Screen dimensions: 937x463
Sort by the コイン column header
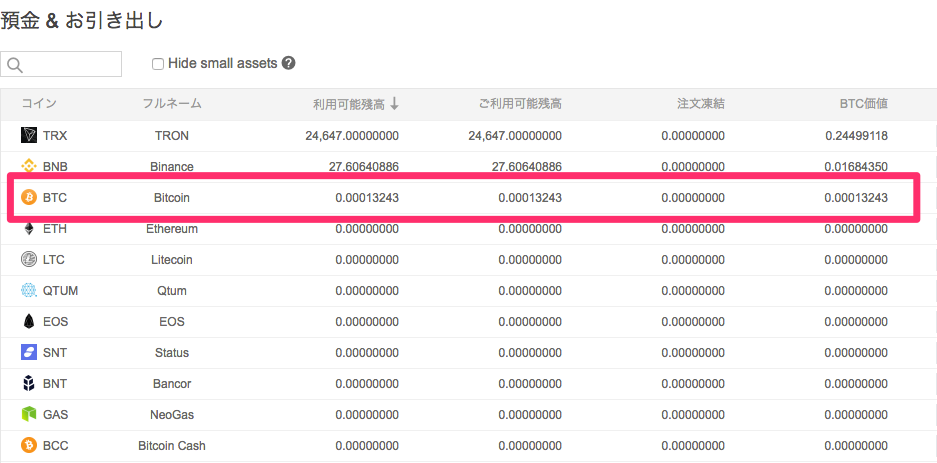point(39,104)
